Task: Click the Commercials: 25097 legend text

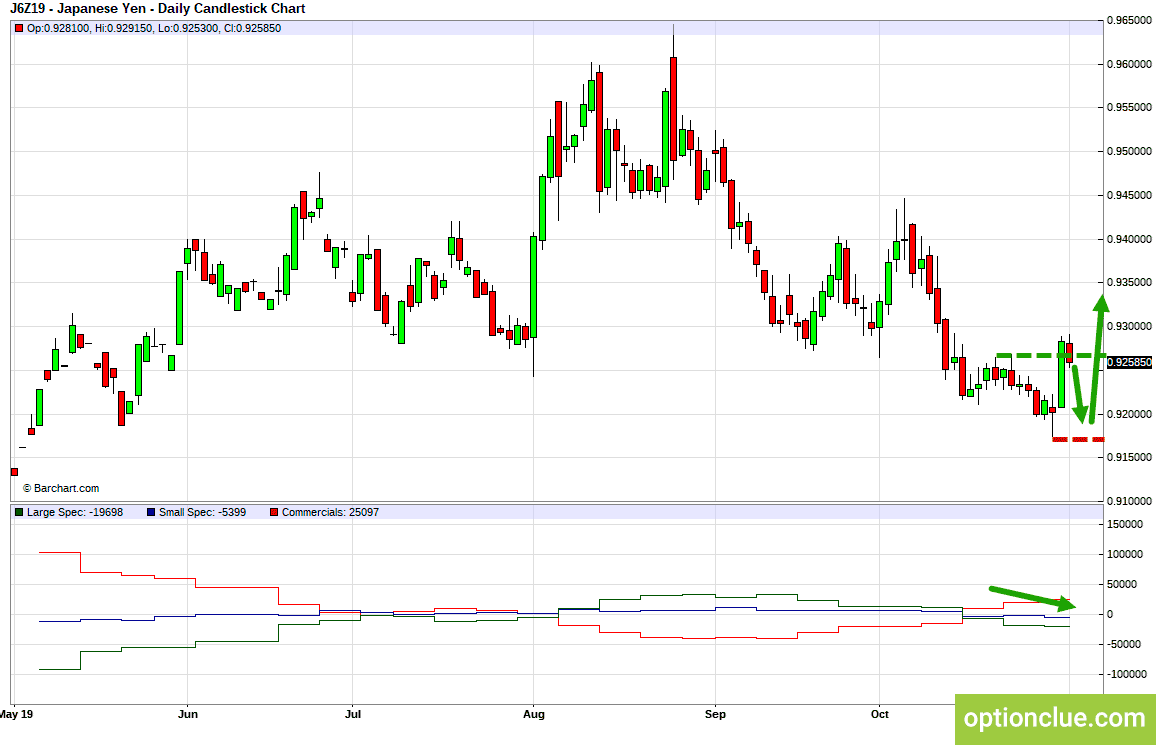Action: pyautogui.click(x=330, y=512)
